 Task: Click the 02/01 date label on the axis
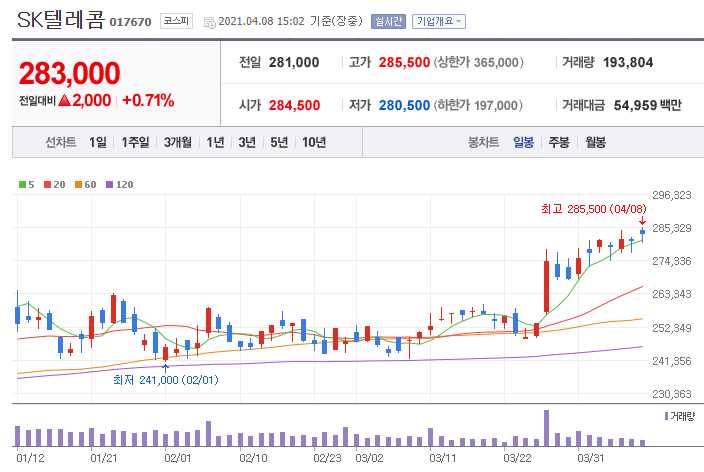[x=178, y=458]
